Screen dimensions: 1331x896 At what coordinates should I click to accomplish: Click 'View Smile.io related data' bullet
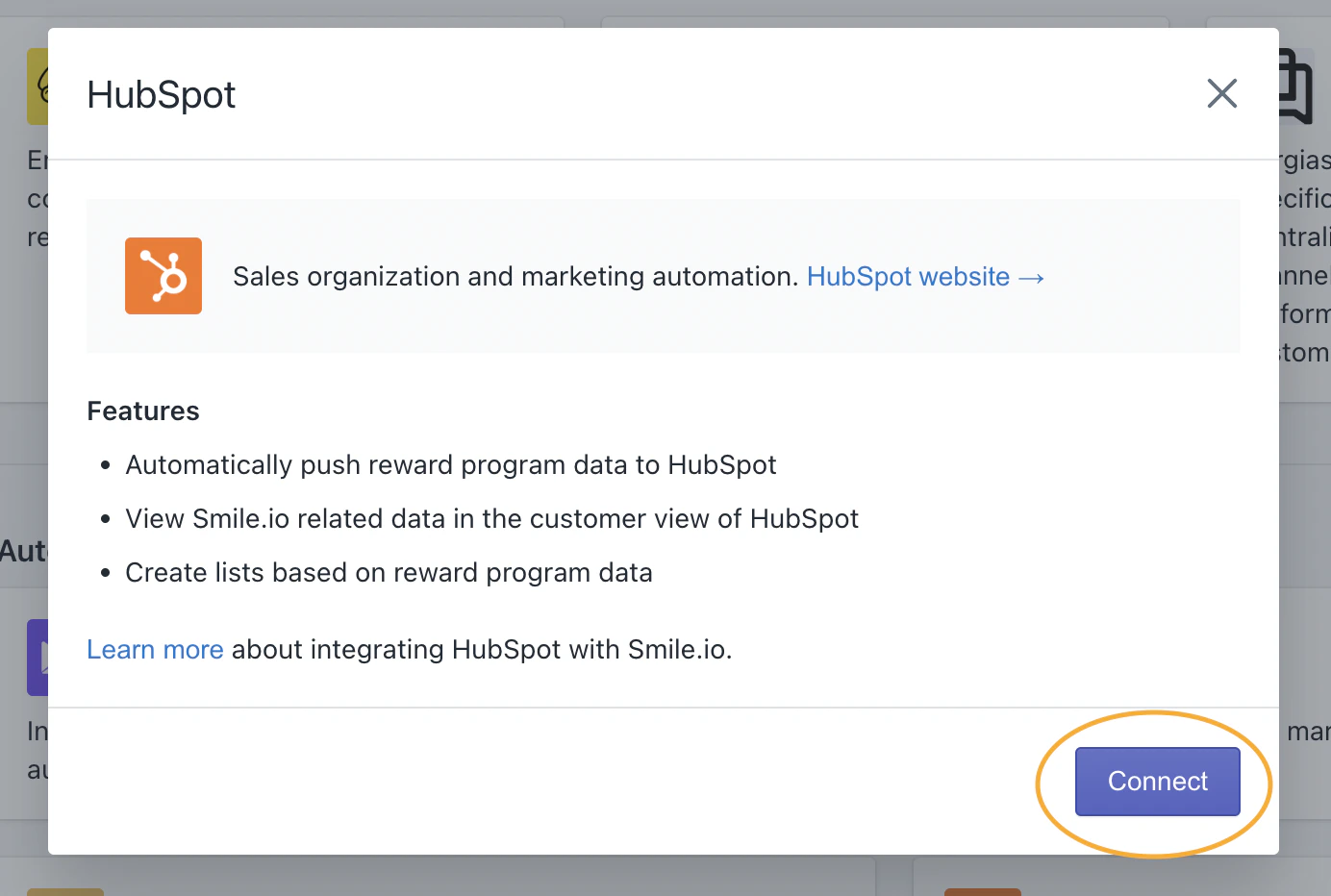click(x=492, y=519)
